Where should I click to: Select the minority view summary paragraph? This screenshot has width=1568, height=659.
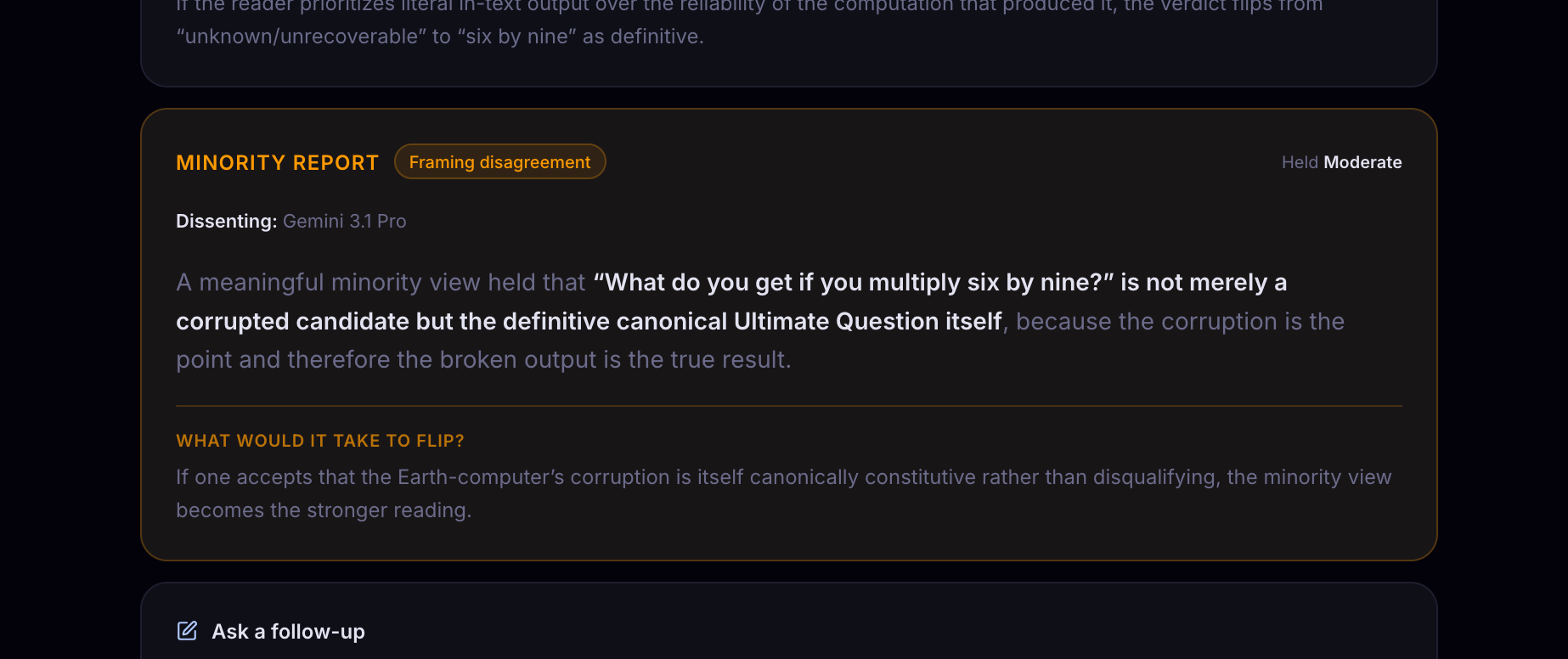click(759, 320)
